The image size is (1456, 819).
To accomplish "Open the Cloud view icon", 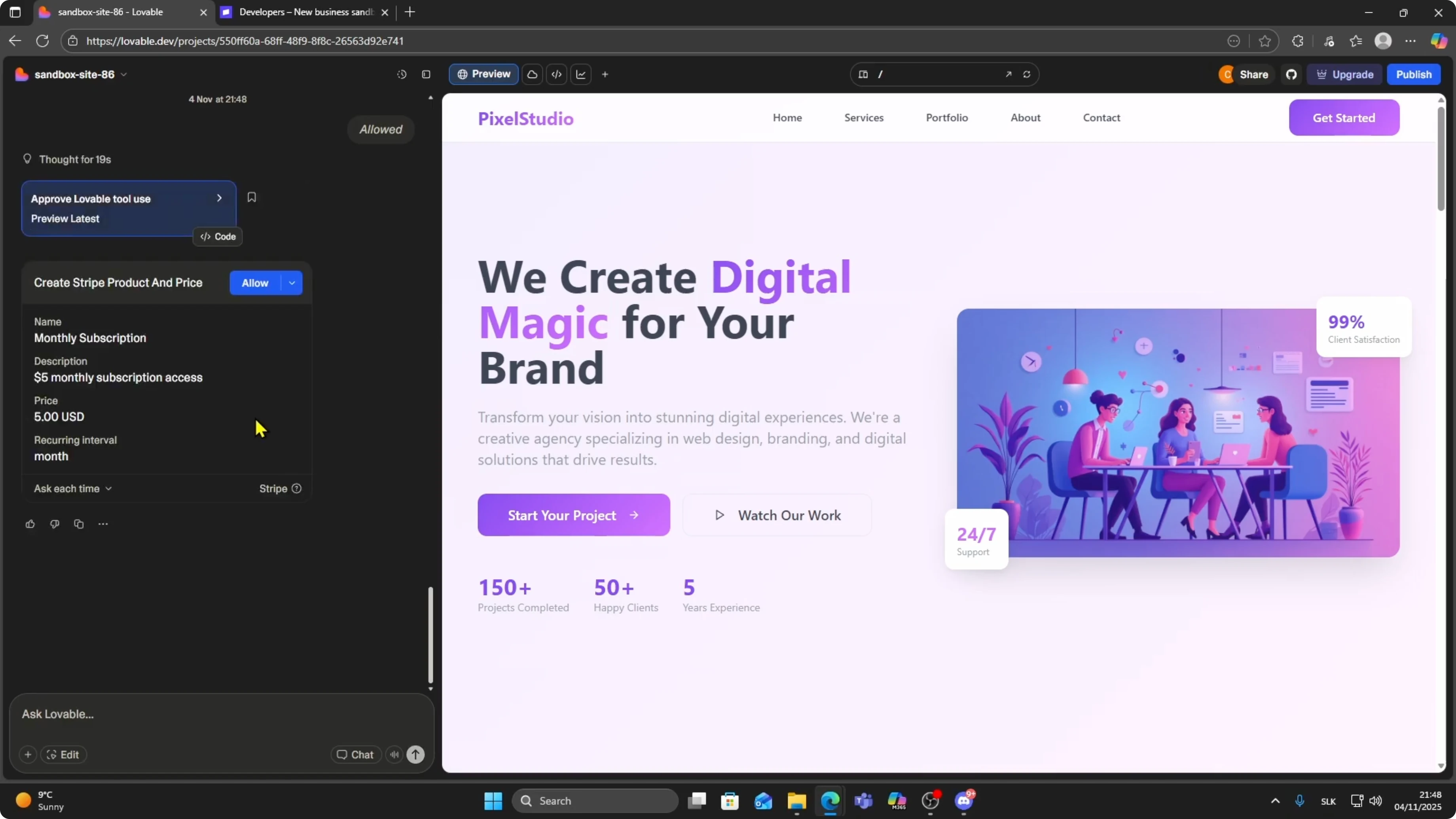I will tap(532, 75).
